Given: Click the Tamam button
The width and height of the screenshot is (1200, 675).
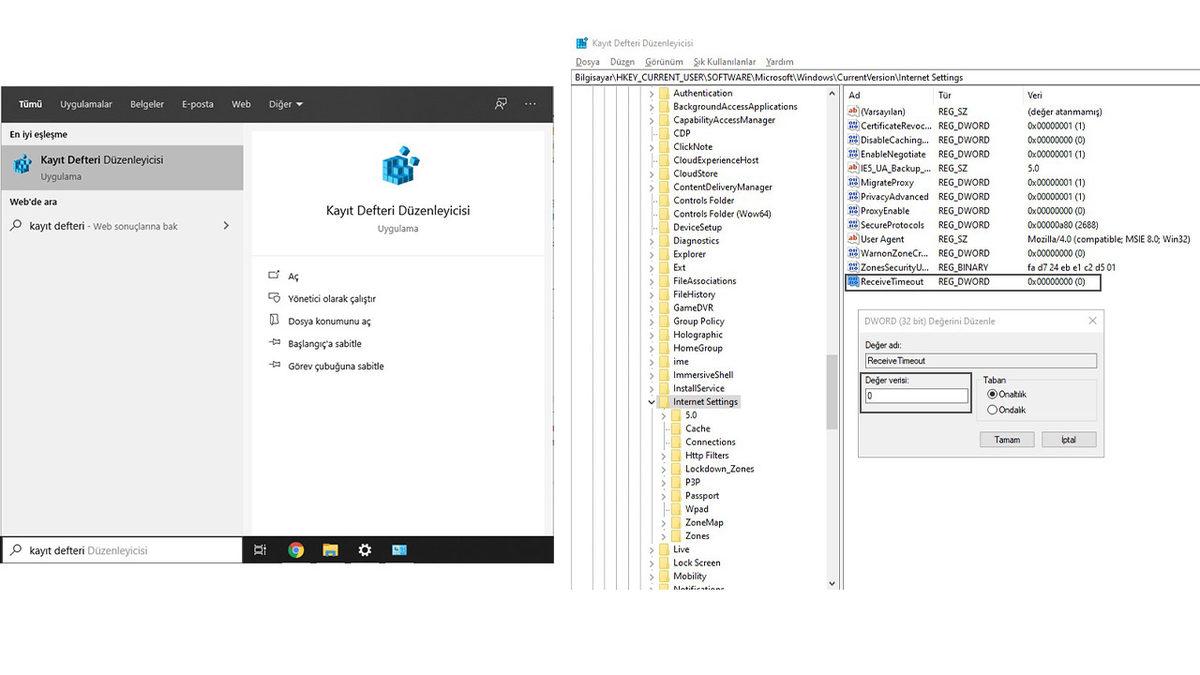Looking at the screenshot, I should 1007,440.
